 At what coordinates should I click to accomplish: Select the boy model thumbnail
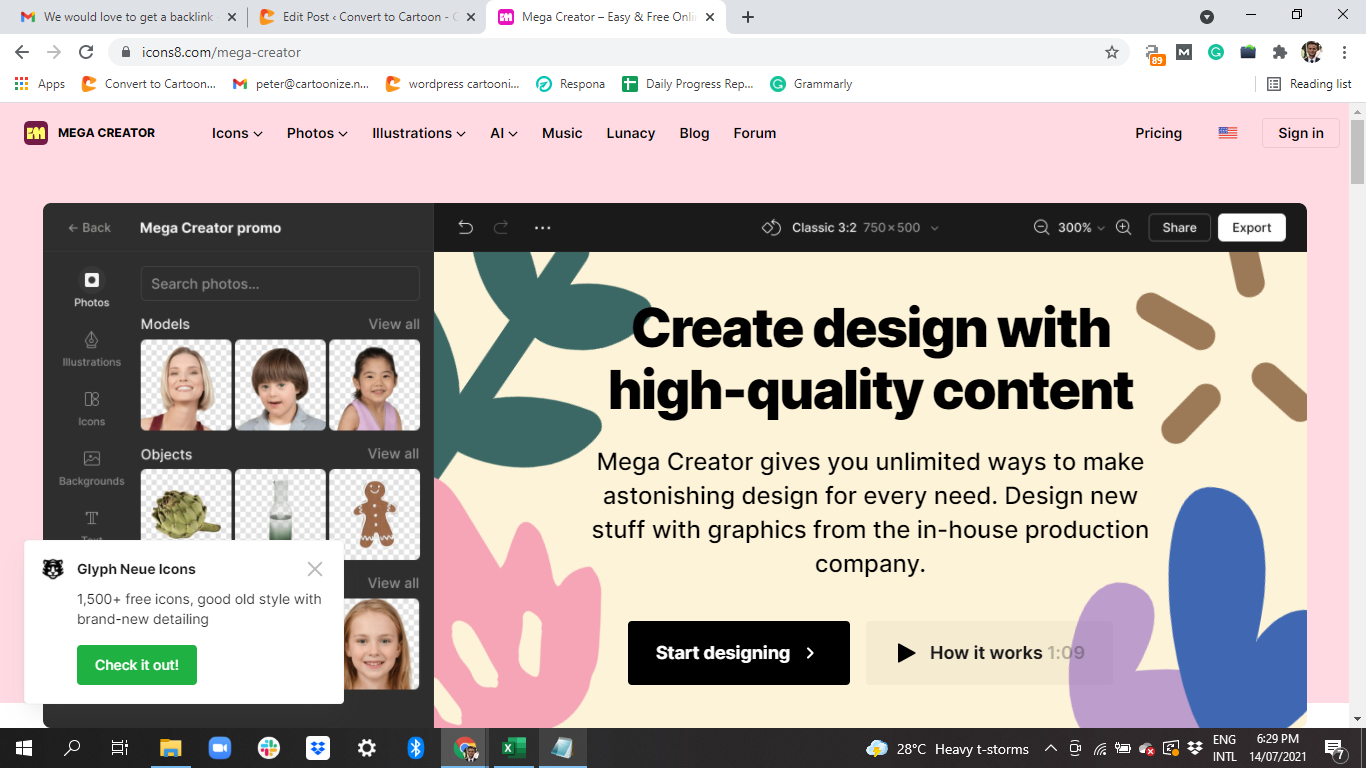pyautogui.click(x=280, y=385)
